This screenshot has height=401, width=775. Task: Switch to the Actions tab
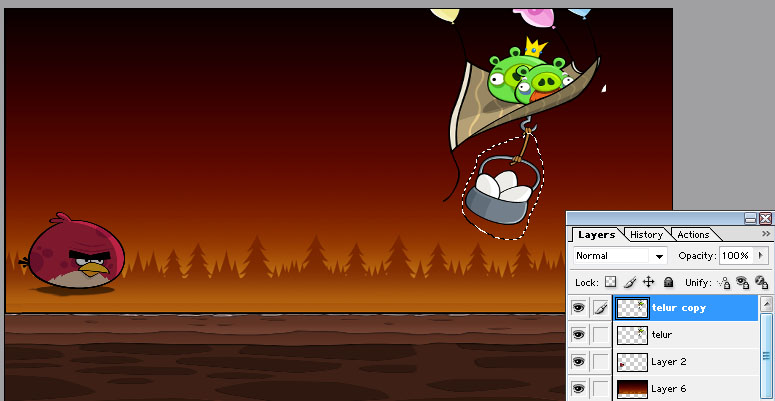click(693, 235)
